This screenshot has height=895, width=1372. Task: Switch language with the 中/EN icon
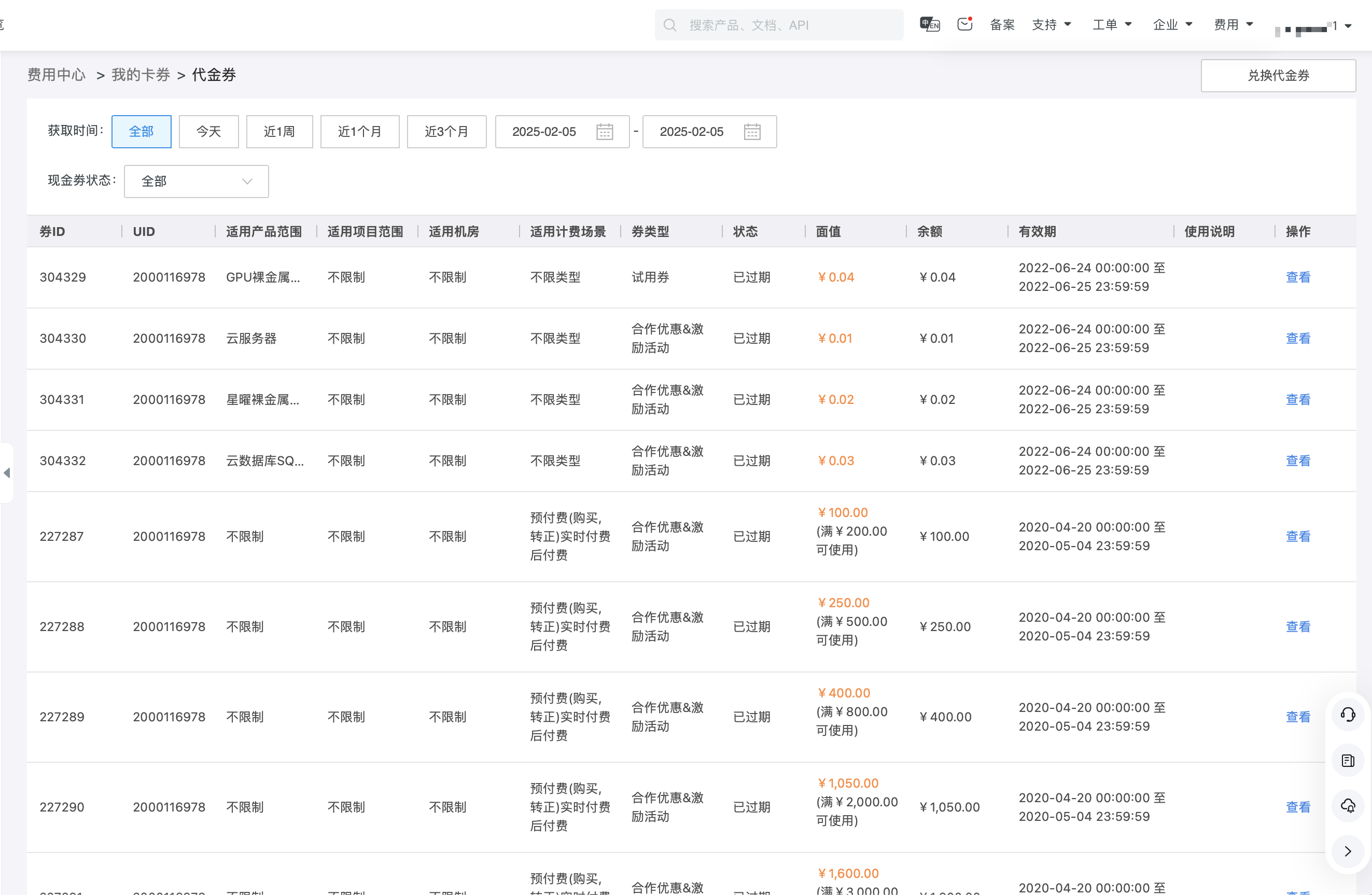(929, 24)
